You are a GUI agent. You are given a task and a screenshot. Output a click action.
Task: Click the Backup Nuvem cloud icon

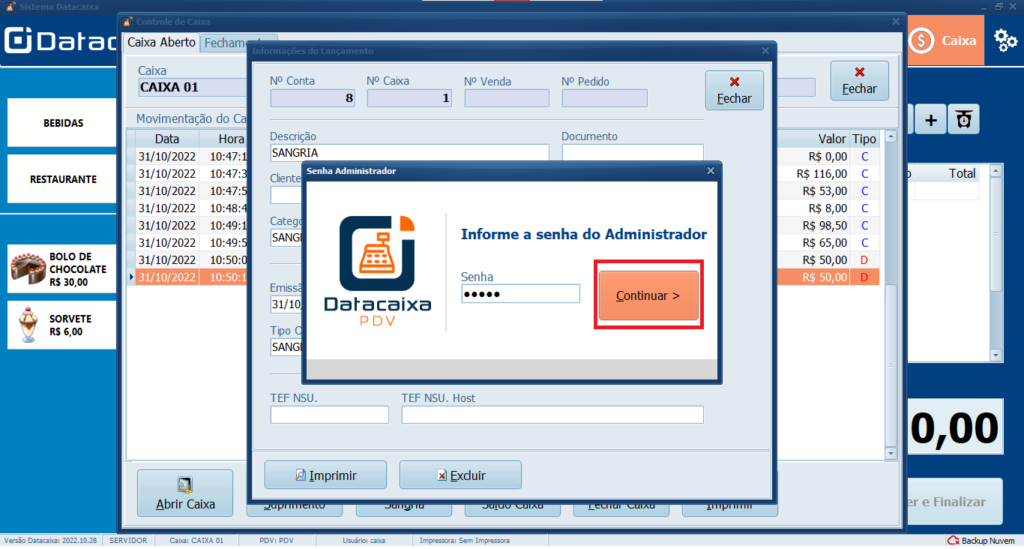tap(953, 541)
